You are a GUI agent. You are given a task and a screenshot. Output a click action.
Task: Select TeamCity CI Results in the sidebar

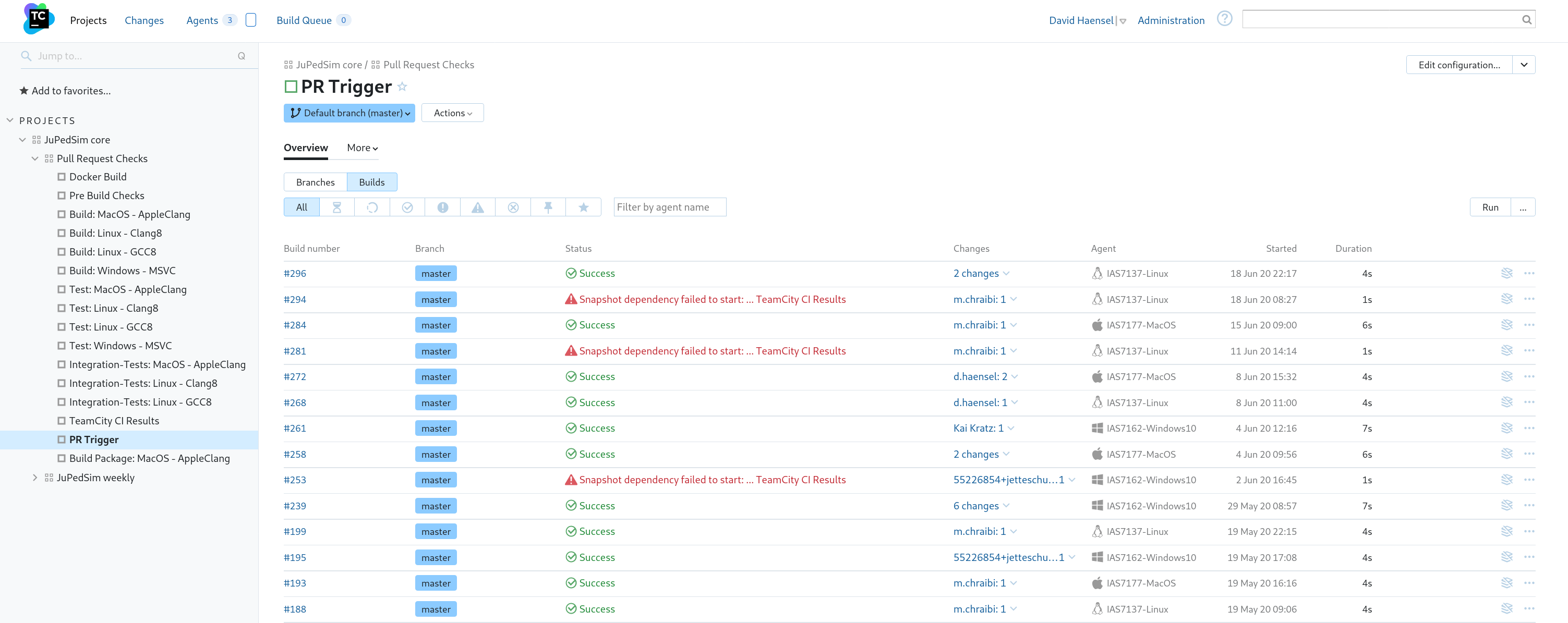coord(114,421)
